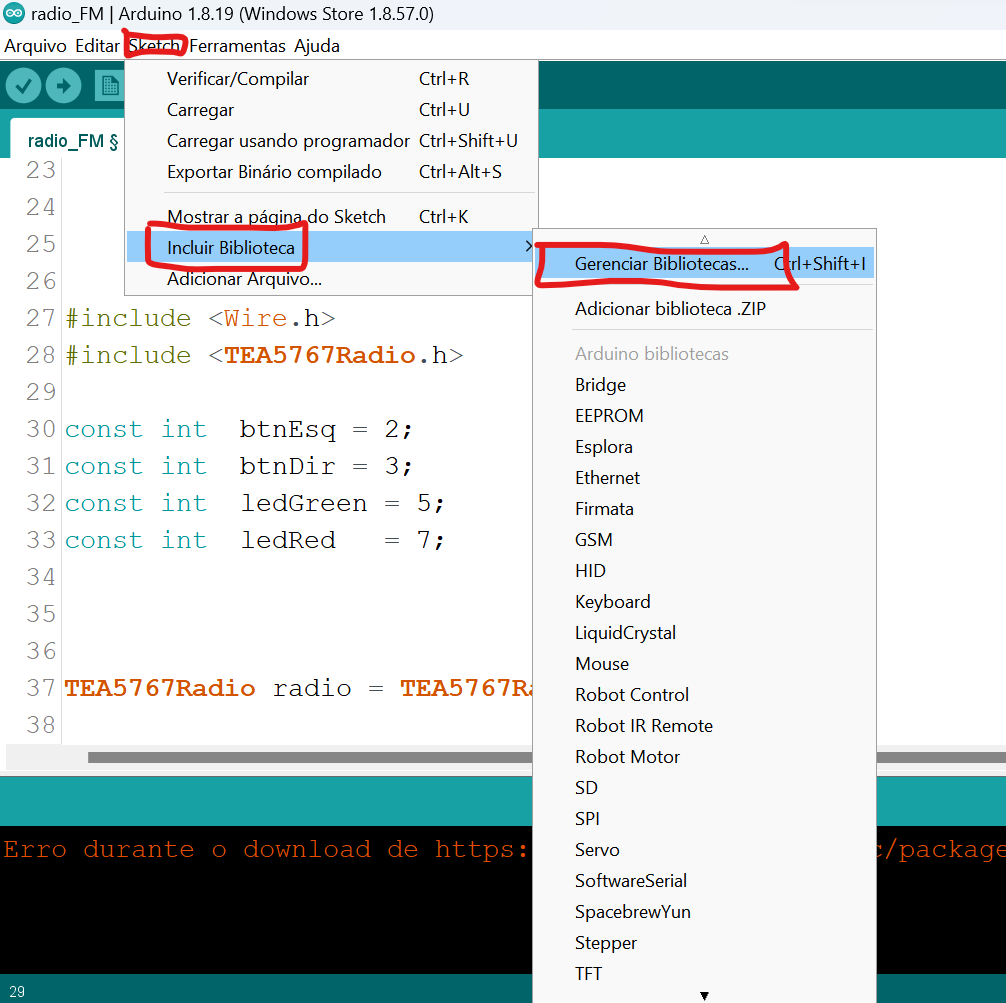Include the Mouse library
This screenshot has height=1003, width=1006.
point(704,664)
